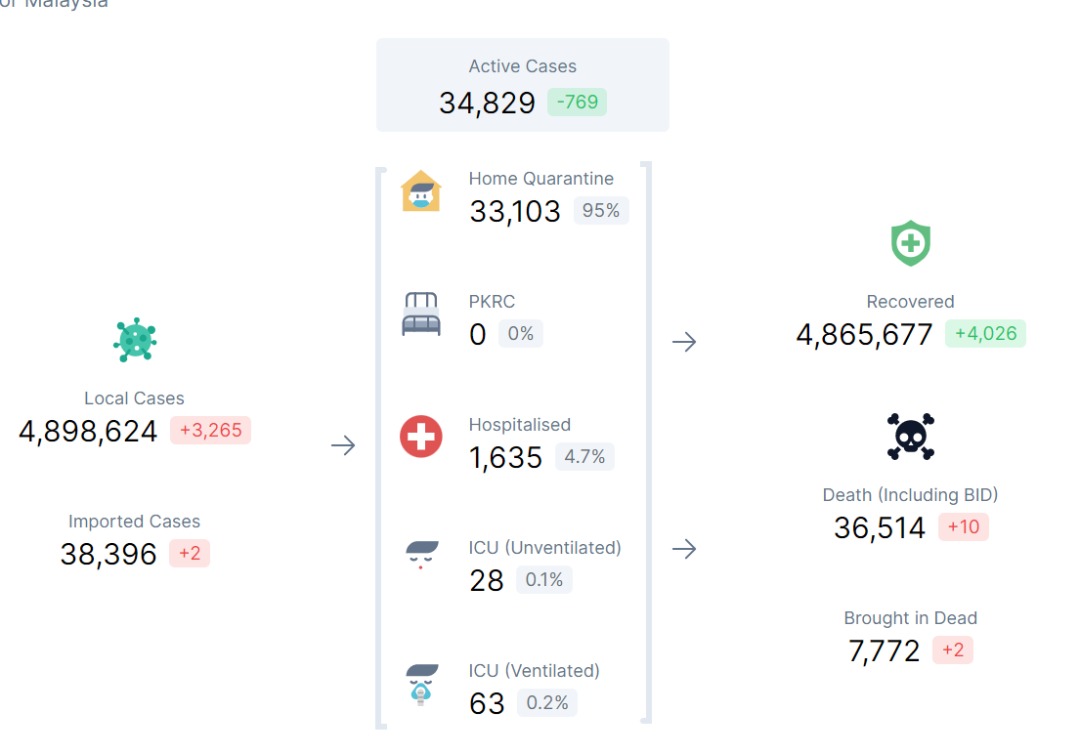This screenshot has width=1080, height=754.
Task: Click the skull and crossbones Death icon
Action: tap(910, 437)
